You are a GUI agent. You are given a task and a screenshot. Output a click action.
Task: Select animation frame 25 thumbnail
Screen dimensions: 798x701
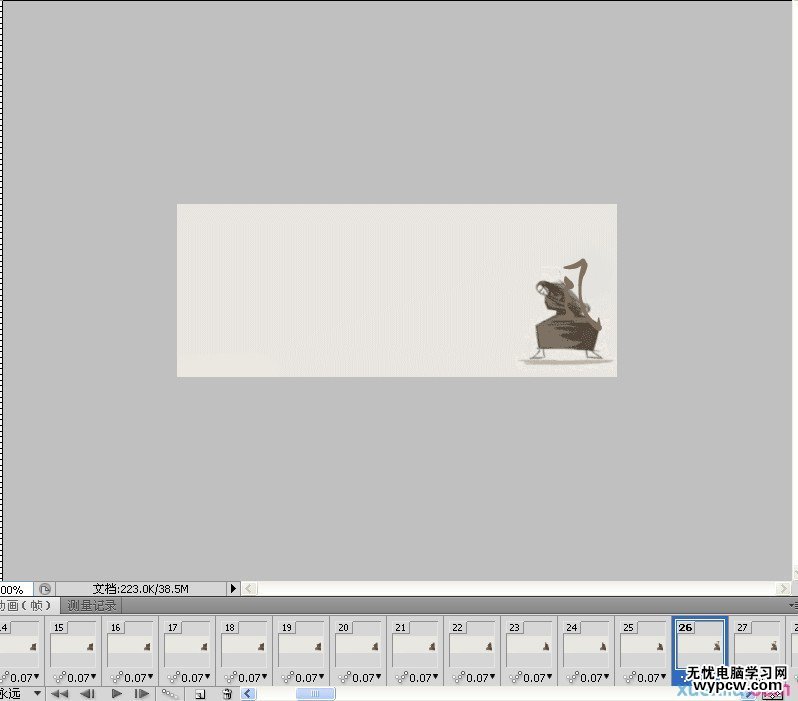[x=643, y=644]
